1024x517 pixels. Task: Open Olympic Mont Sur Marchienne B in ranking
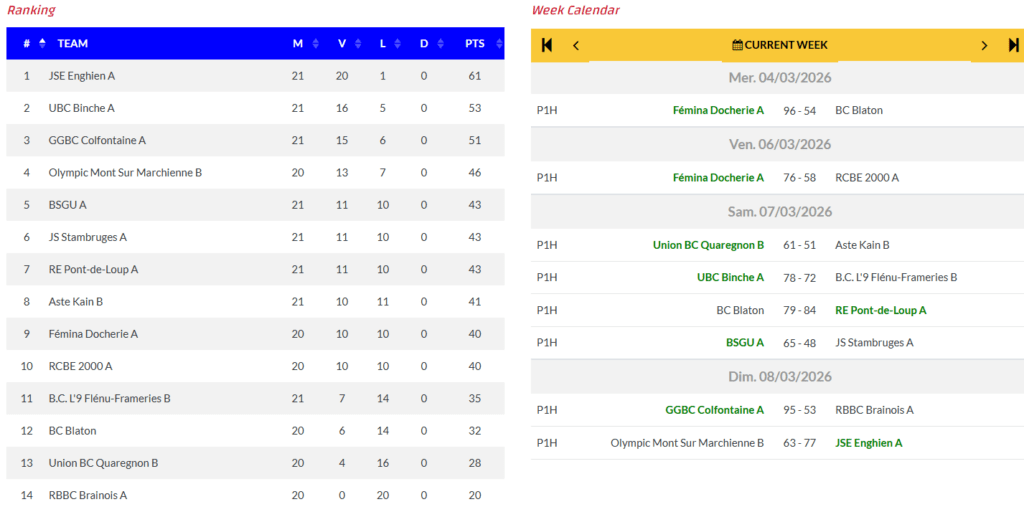[x=125, y=173]
